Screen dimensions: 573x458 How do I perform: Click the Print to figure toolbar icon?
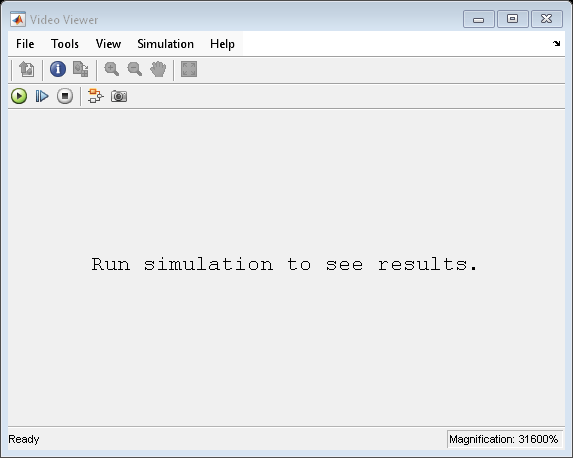point(26,69)
